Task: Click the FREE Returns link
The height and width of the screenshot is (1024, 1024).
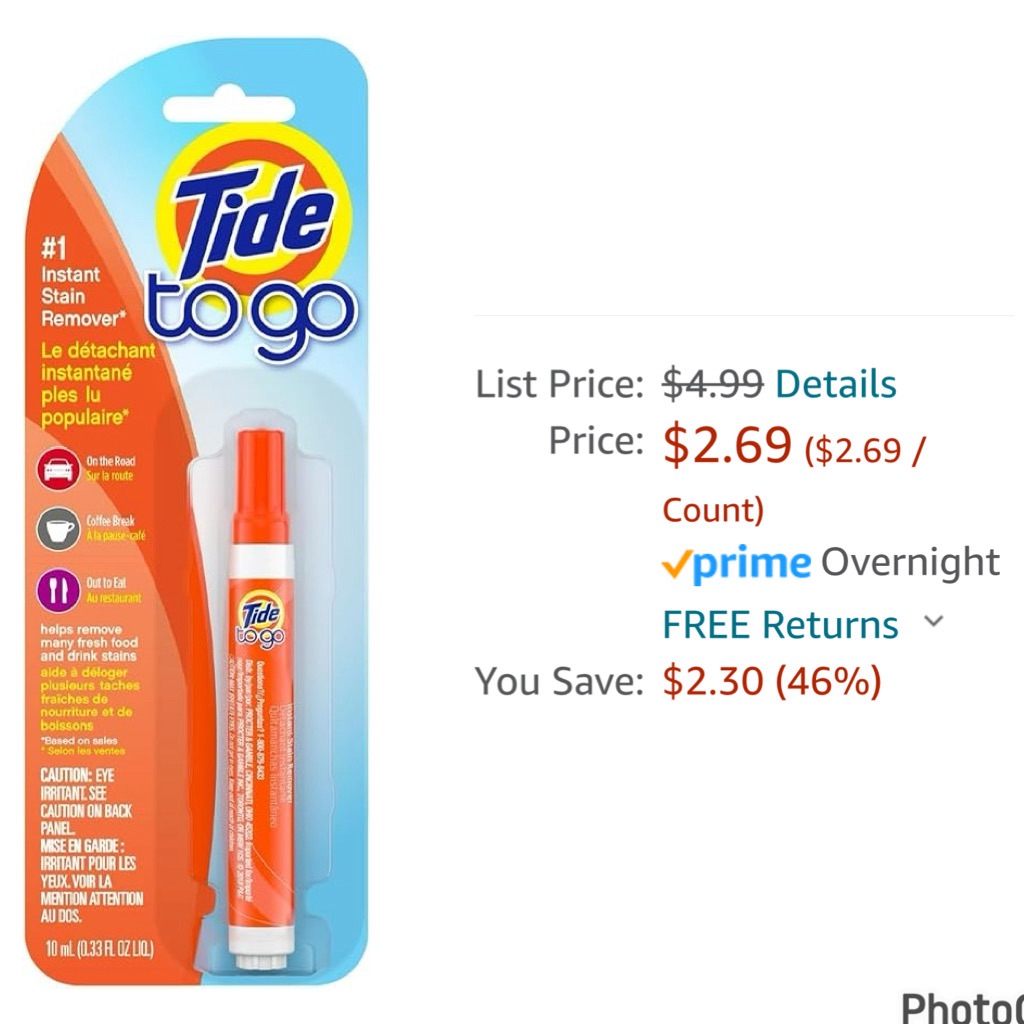Action: point(780,624)
